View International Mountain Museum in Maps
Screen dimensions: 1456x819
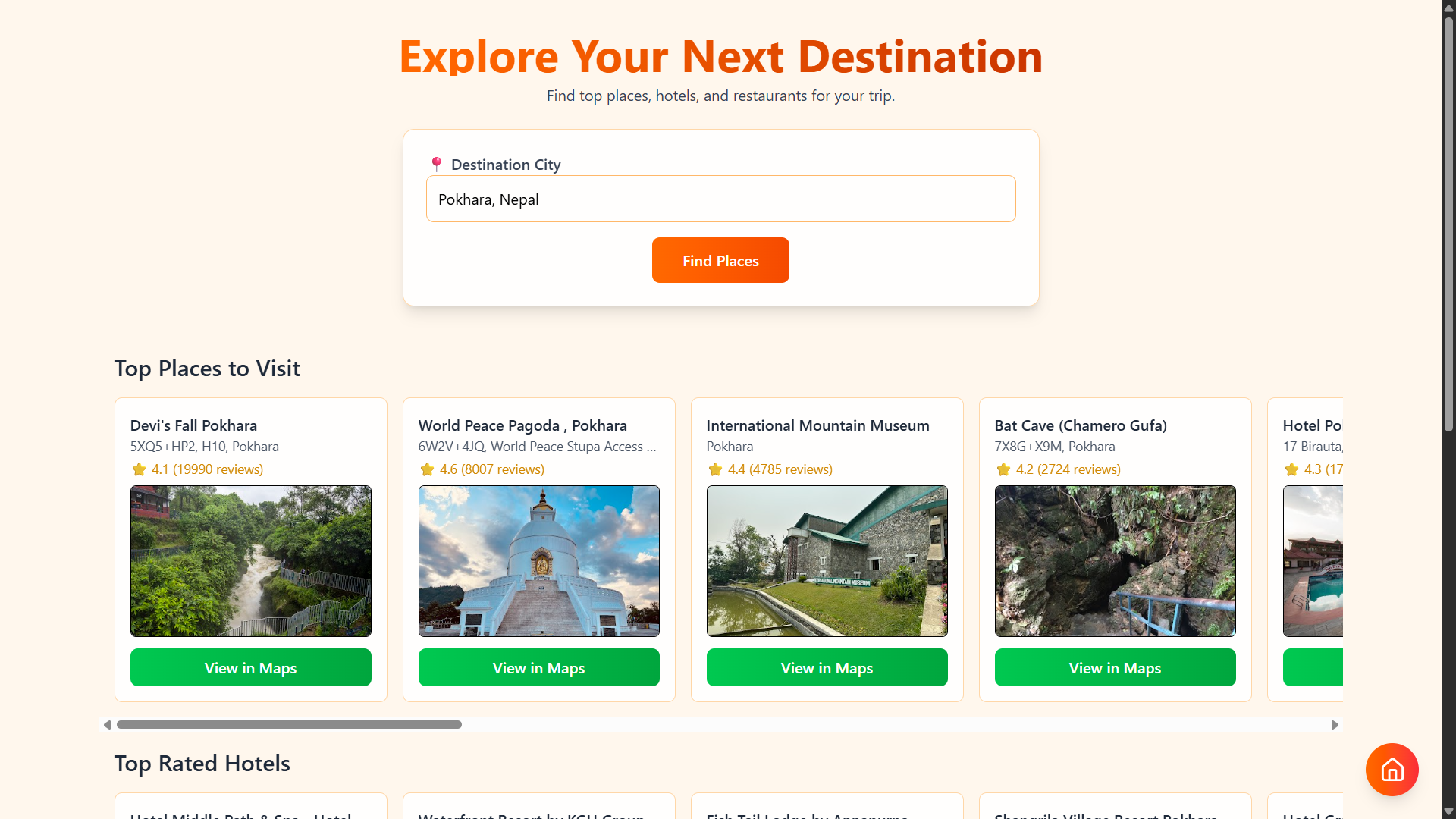(x=827, y=667)
